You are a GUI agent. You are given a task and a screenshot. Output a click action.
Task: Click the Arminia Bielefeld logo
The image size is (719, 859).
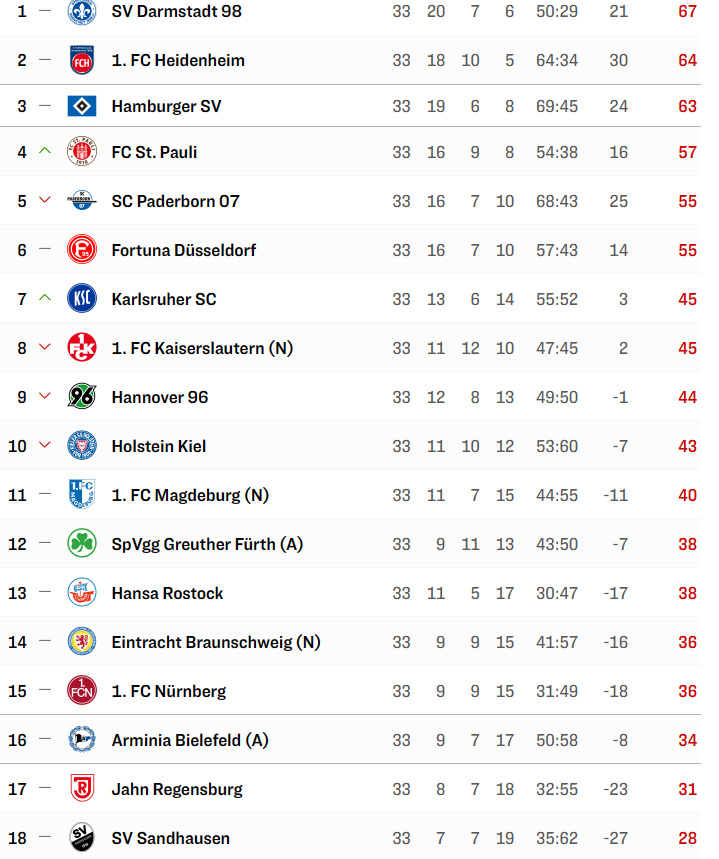coord(82,740)
